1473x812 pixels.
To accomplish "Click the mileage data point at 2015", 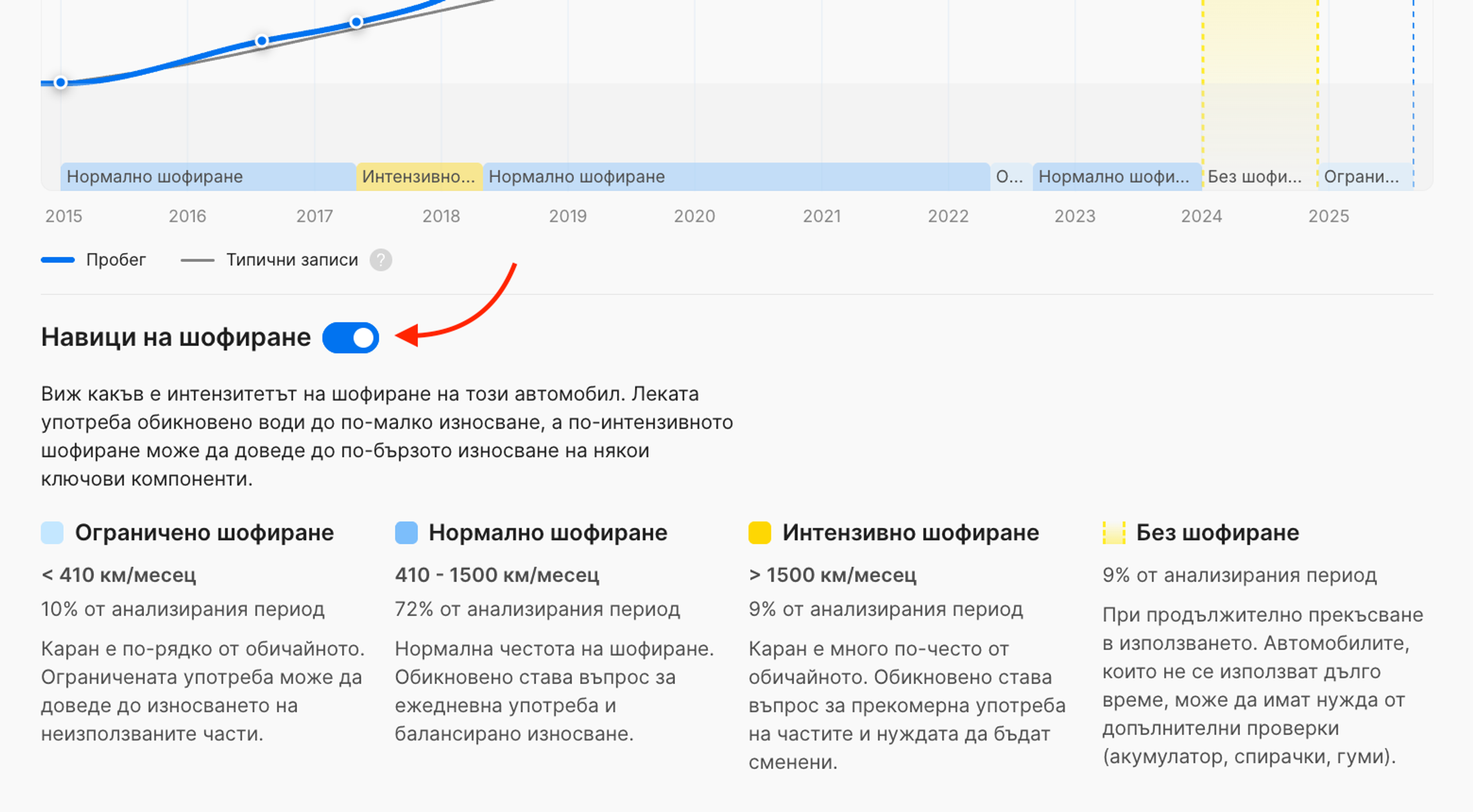I will 61,83.
